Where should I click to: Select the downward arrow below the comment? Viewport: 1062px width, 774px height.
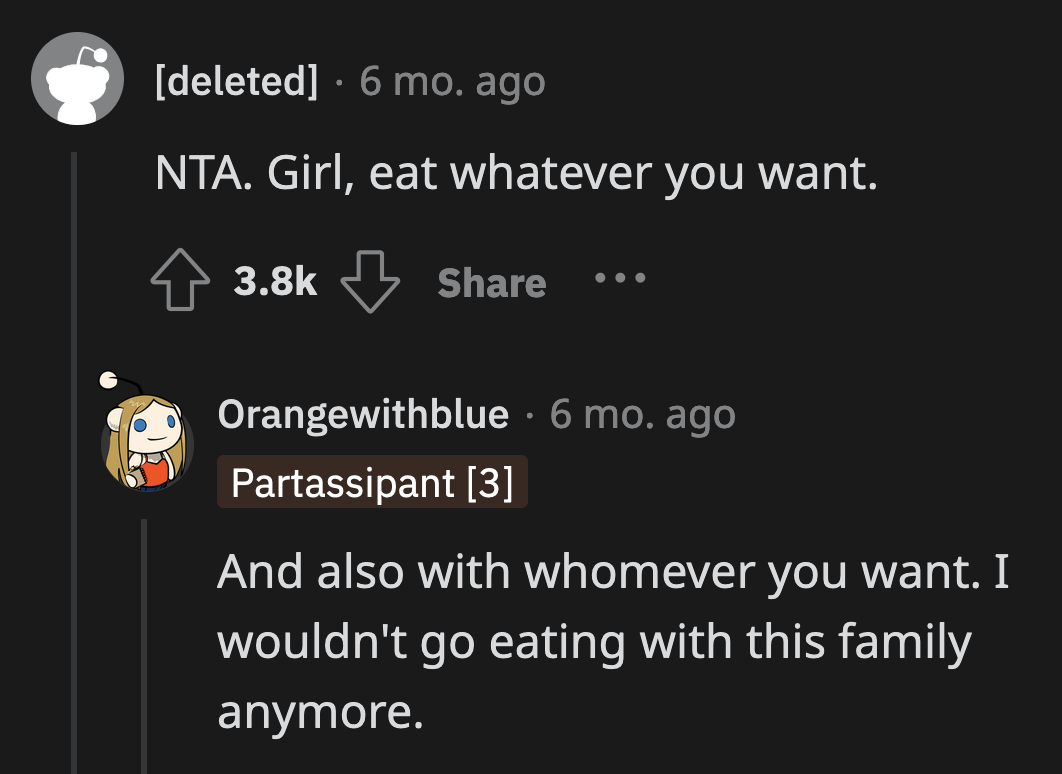click(x=372, y=283)
